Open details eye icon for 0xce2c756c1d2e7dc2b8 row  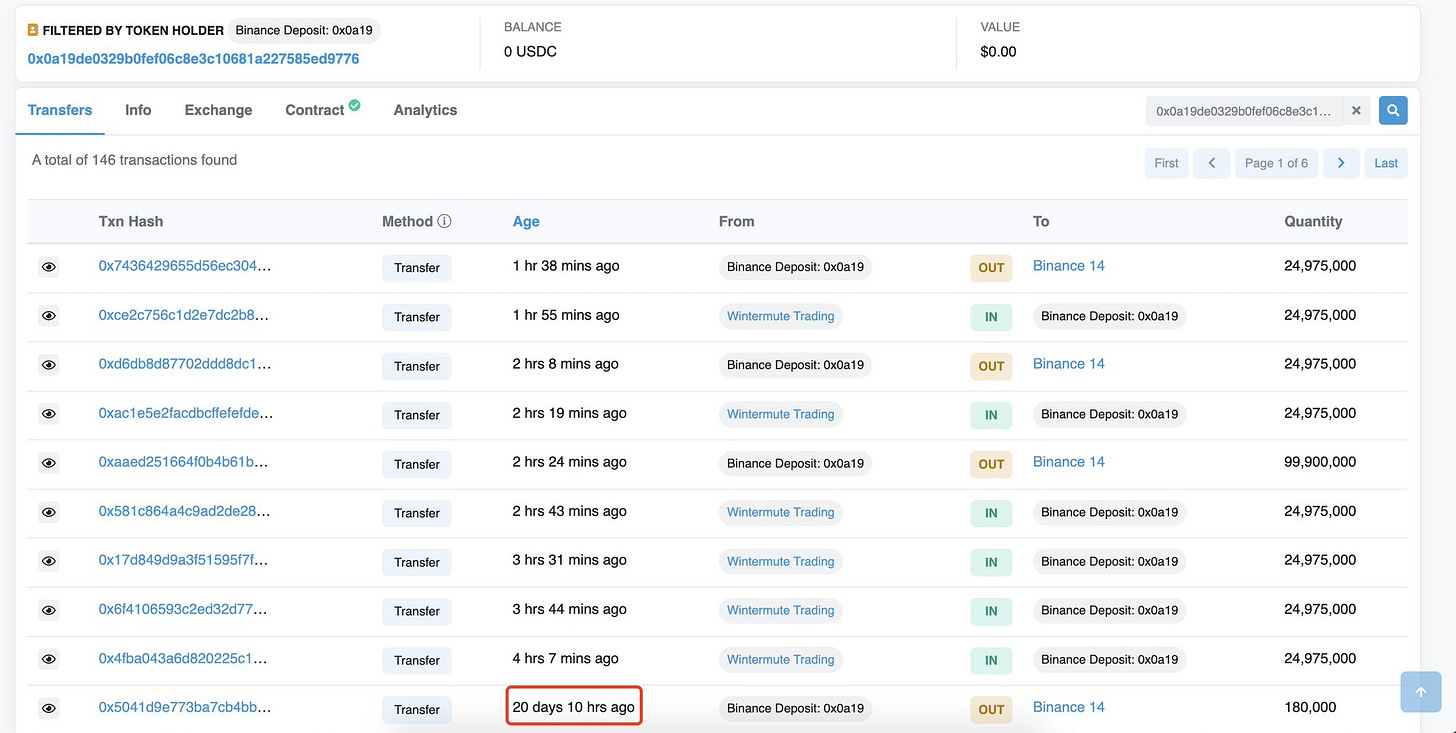pyautogui.click(x=49, y=316)
